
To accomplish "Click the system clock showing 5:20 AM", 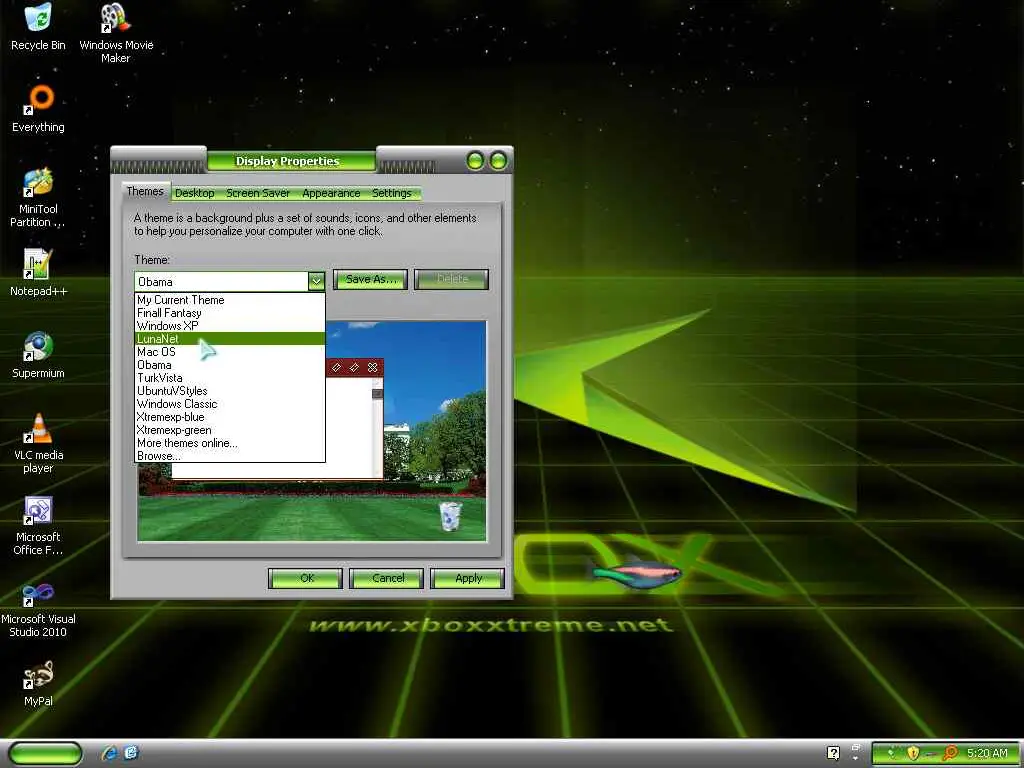I will click(987, 754).
